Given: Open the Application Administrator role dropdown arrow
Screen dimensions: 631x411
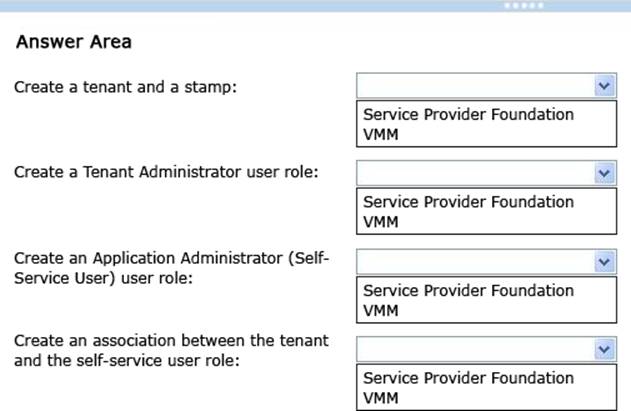Looking at the screenshot, I should tap(604, 262).
